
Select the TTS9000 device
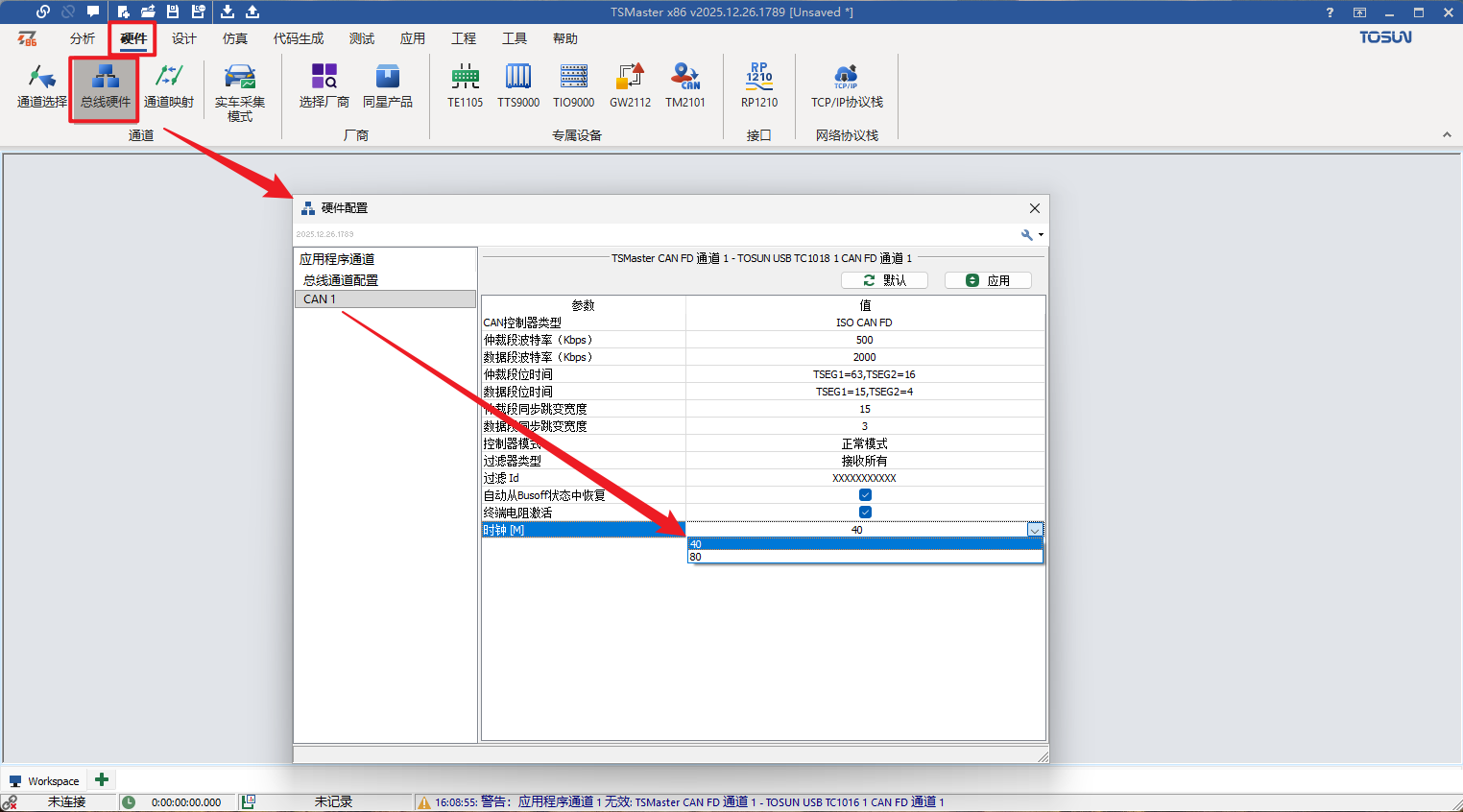click(x=518, y=88)
